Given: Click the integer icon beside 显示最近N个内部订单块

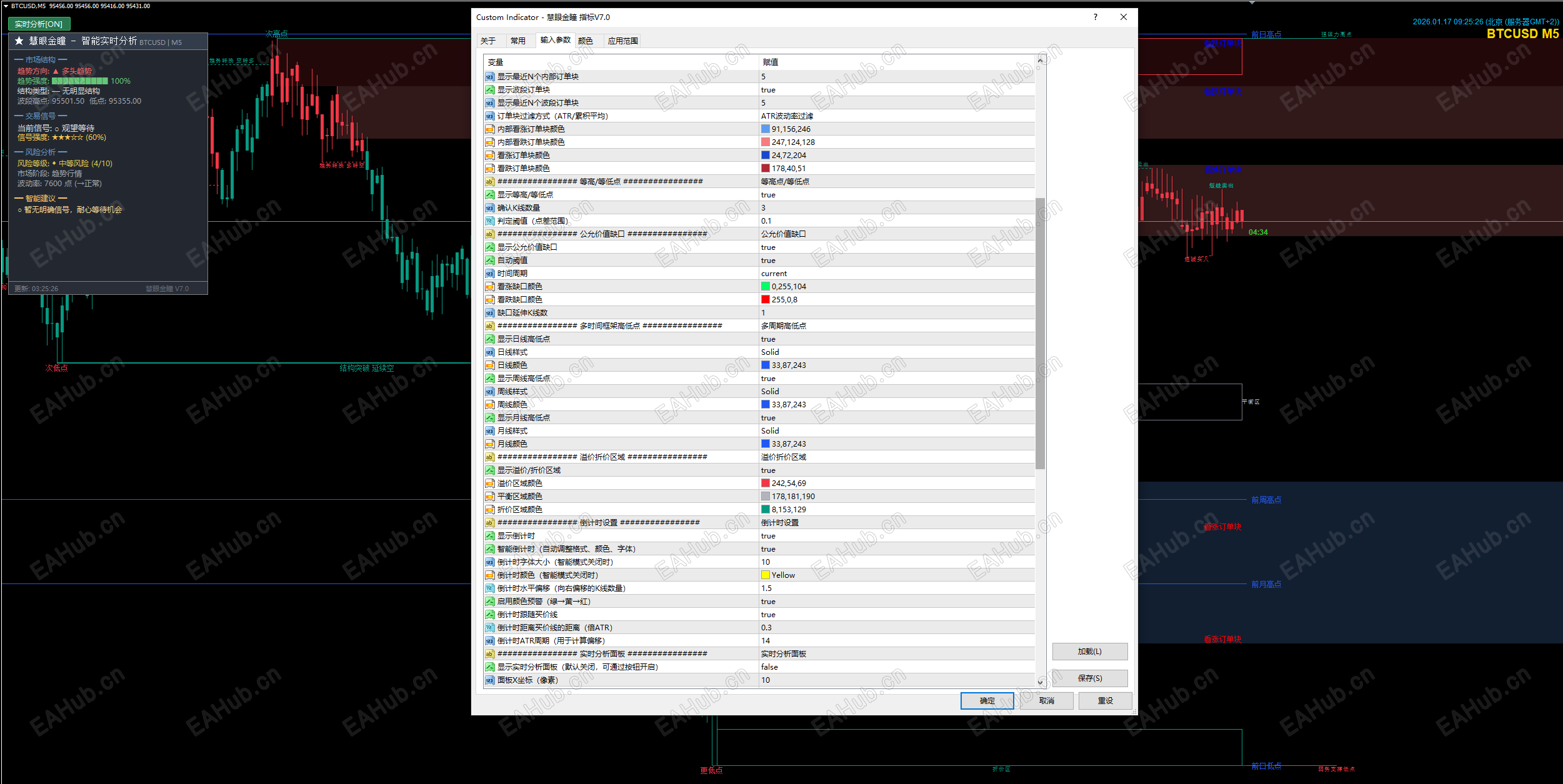Looking at the screenshot, I should [489, 77].
